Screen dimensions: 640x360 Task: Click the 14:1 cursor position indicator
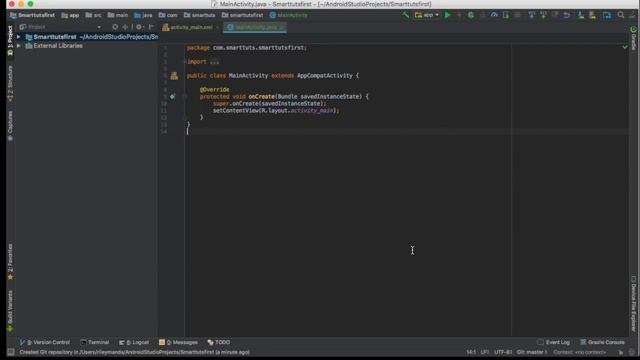coord(471,352)
